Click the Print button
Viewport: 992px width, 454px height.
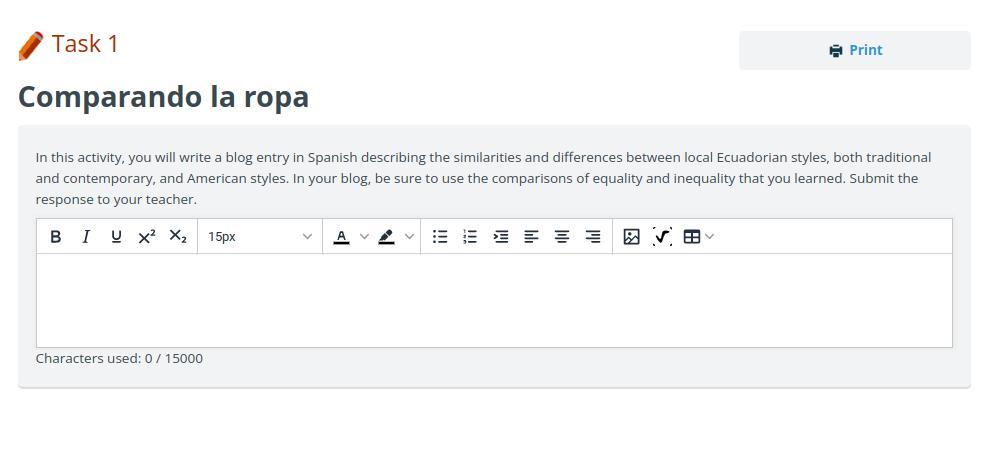pos(855,50)
